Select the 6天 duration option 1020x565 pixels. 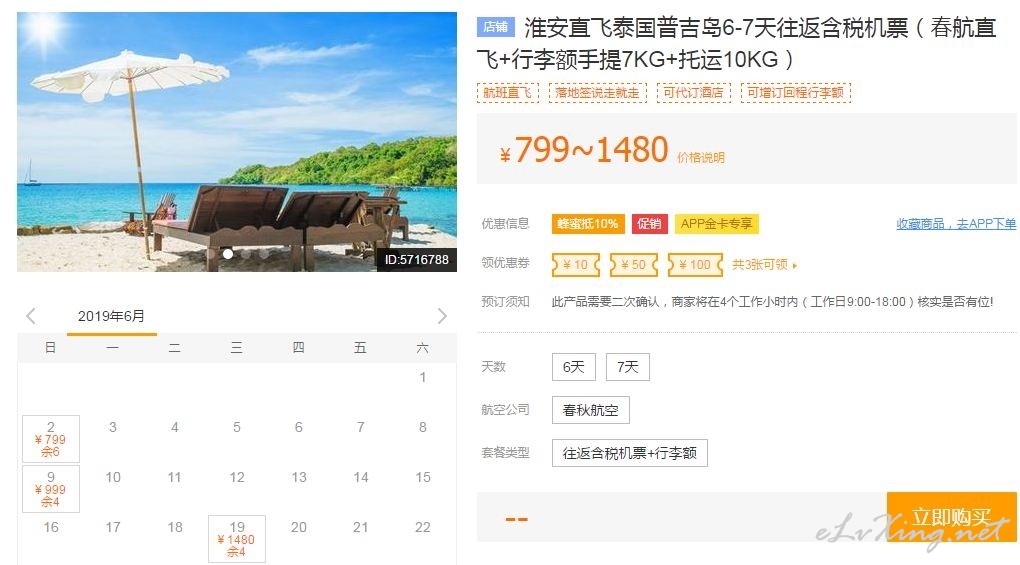[574, 367]
